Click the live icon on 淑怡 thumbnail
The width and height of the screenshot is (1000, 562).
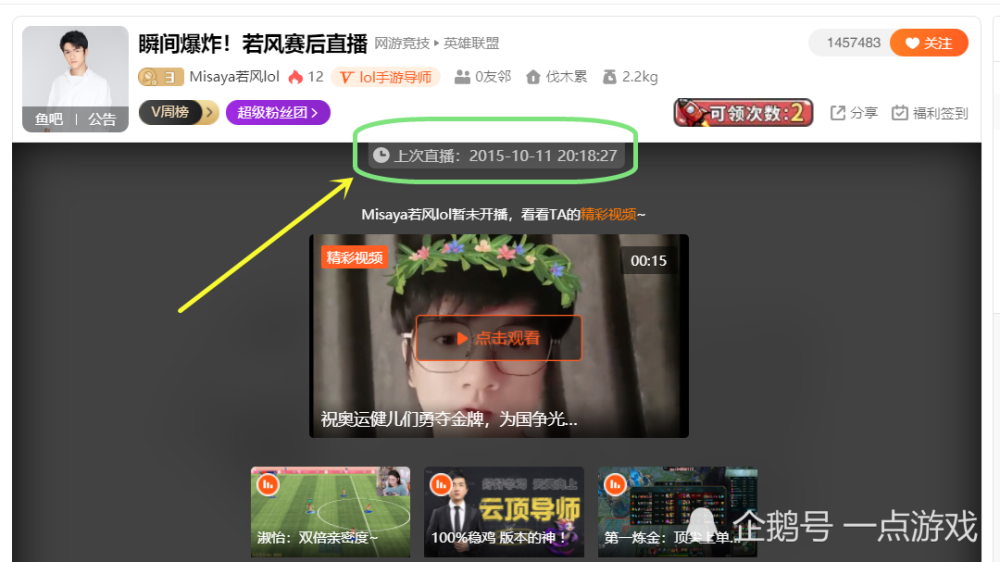(x=268, y=485)
